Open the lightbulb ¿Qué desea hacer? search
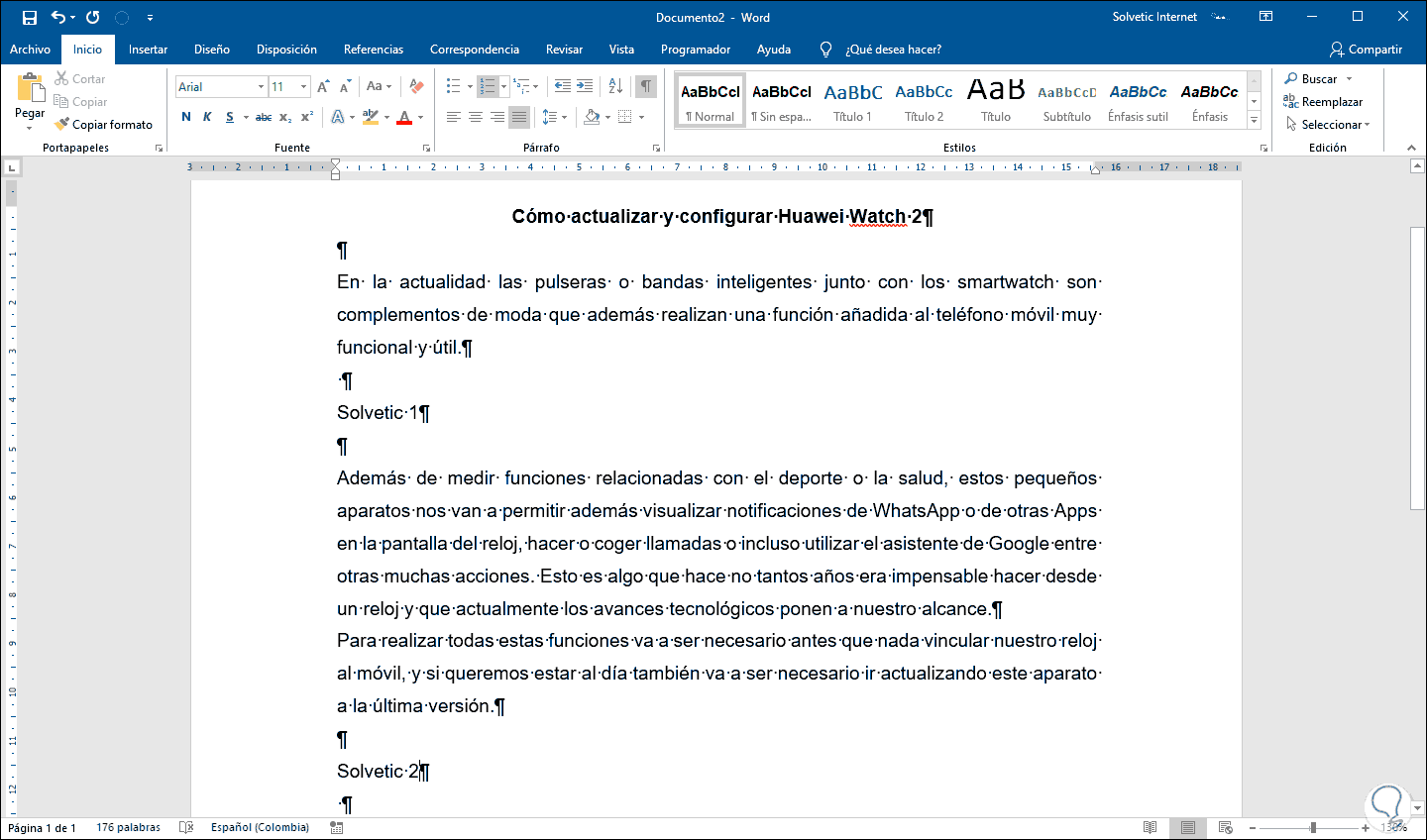Viewport: 1427px width, 840px height. click(825, 50)
